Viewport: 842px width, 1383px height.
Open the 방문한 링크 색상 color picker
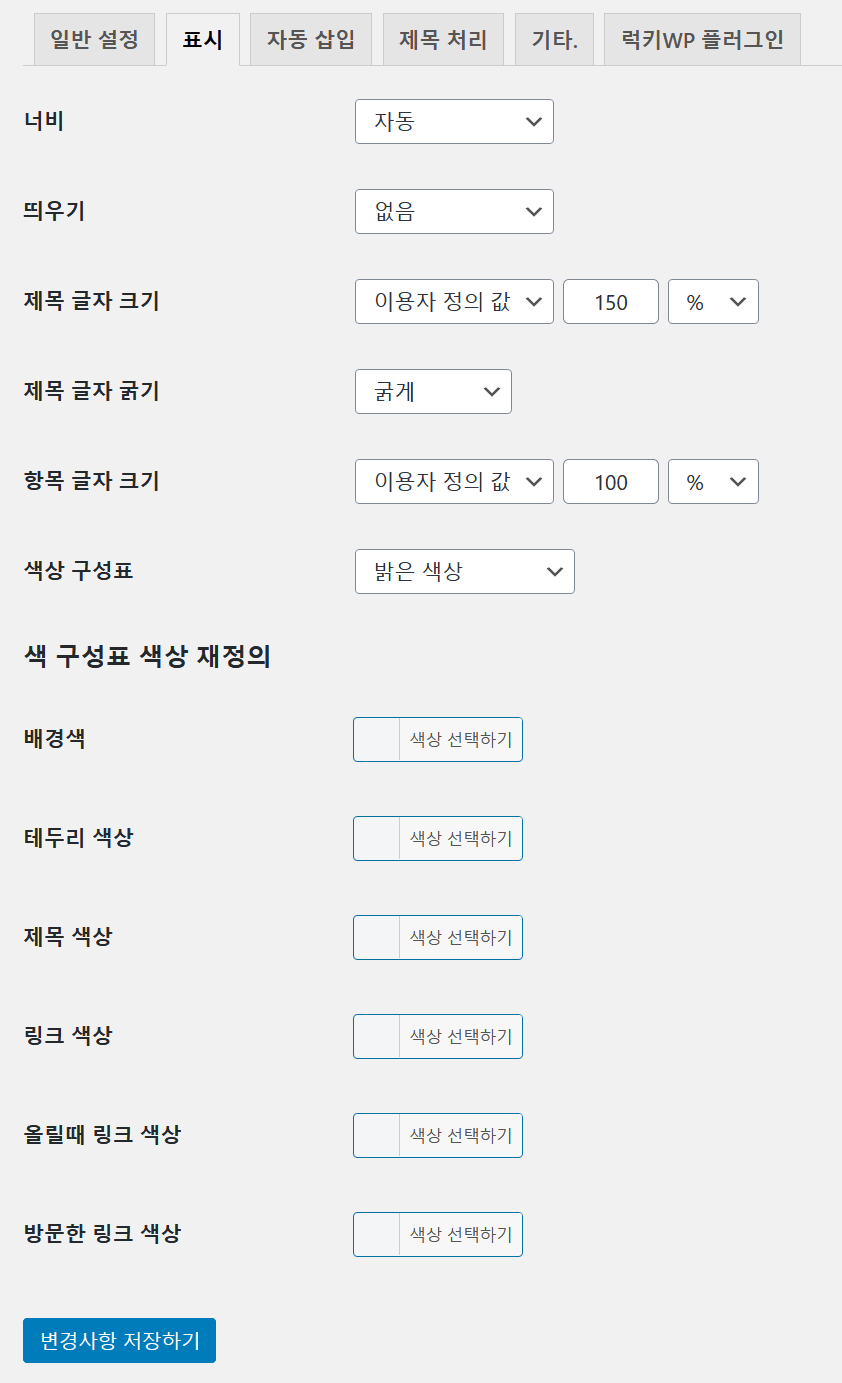[437, 1234]
